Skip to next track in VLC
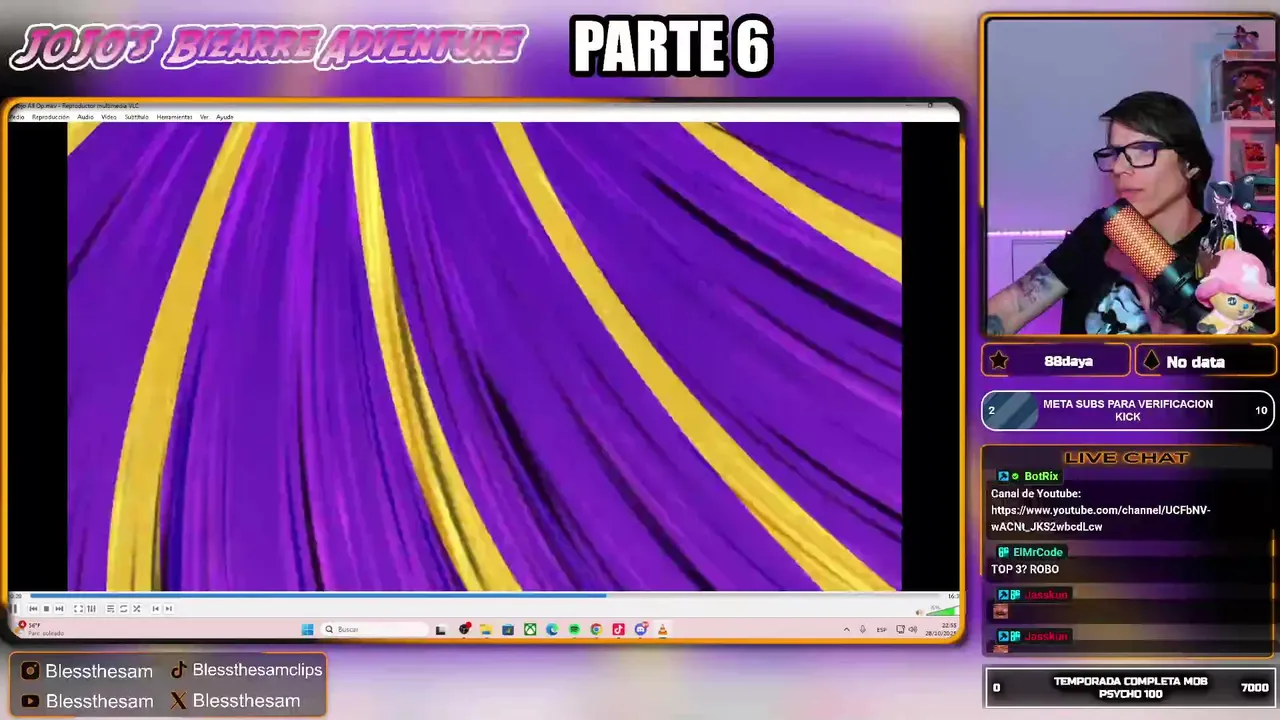 click(59, 608)
